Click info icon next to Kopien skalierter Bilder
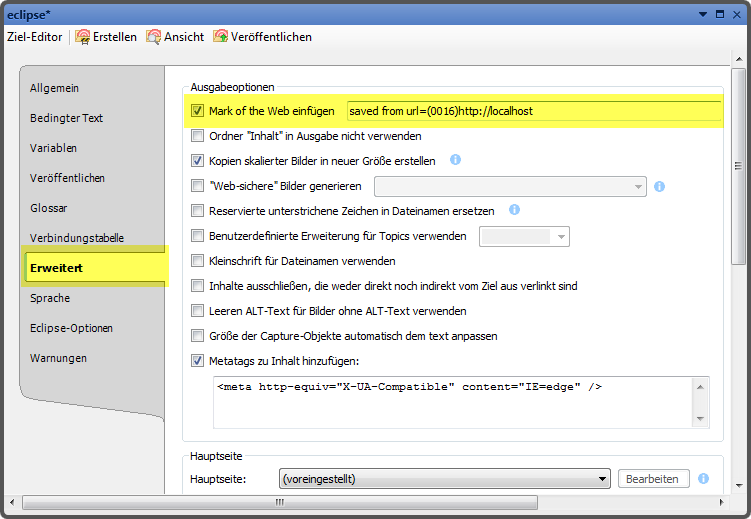 tap(455, 160)
